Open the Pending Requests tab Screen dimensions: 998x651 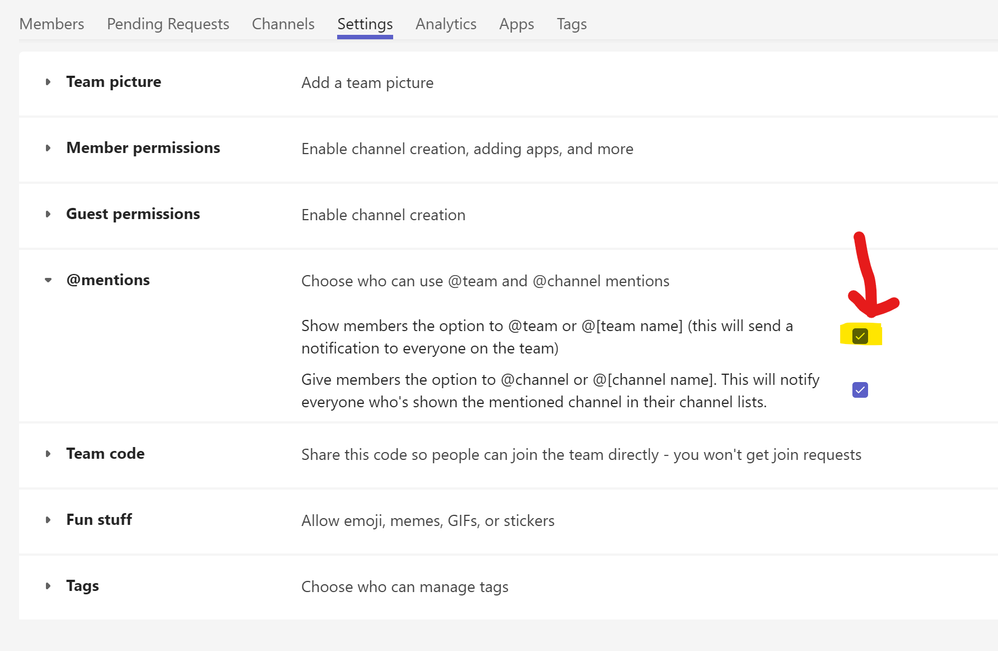click(x=168, y=24)
